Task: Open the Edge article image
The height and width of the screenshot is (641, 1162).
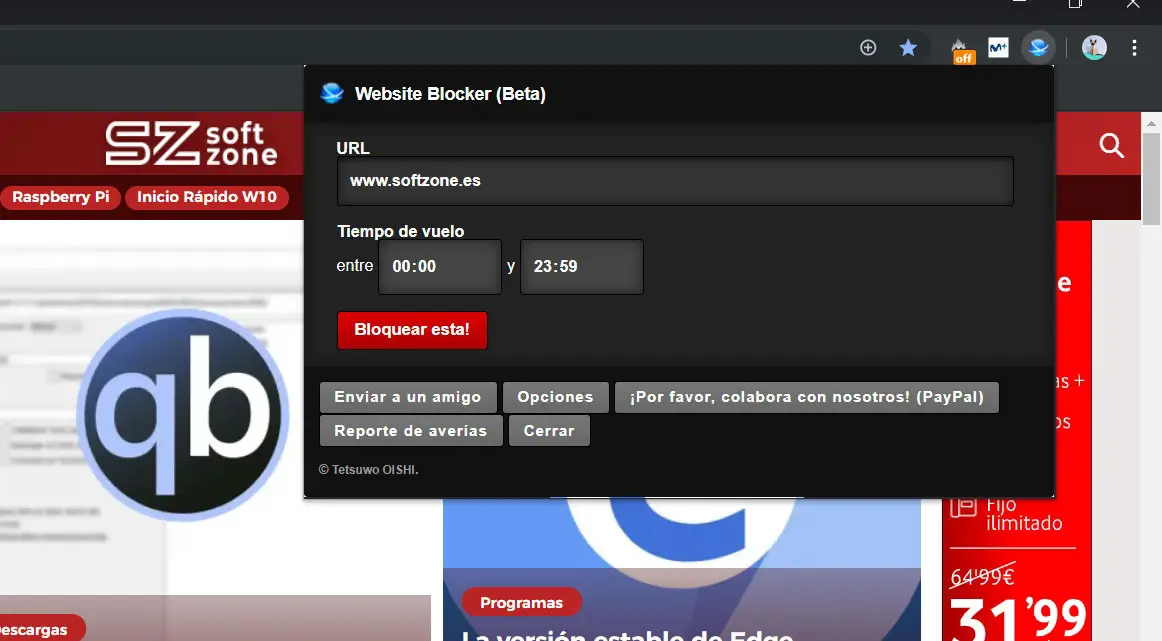Action: coord(682,568)
